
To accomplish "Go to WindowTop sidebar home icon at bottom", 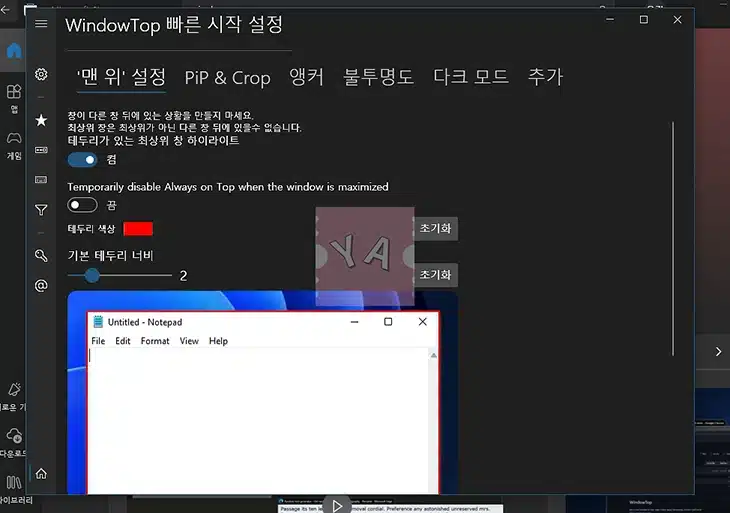I will click(x=41, y=473).
